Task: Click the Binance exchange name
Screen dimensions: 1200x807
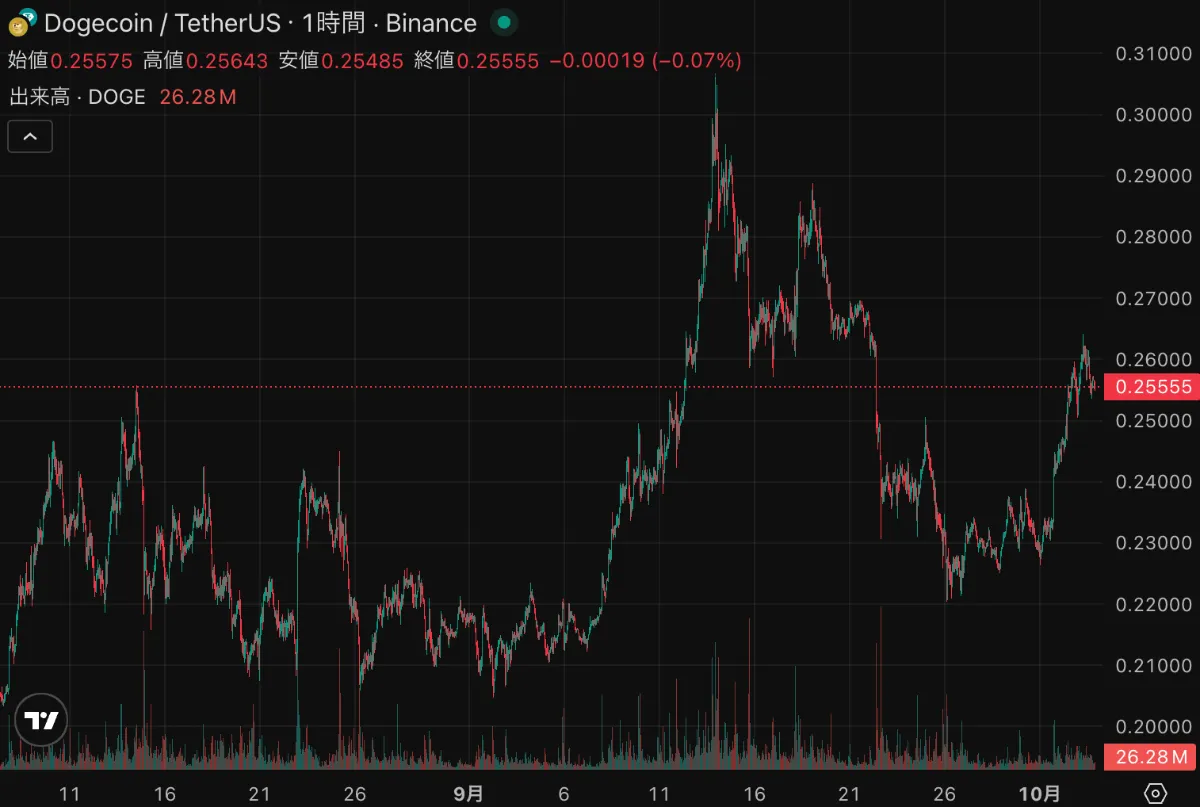Action: tap(431, 22)
